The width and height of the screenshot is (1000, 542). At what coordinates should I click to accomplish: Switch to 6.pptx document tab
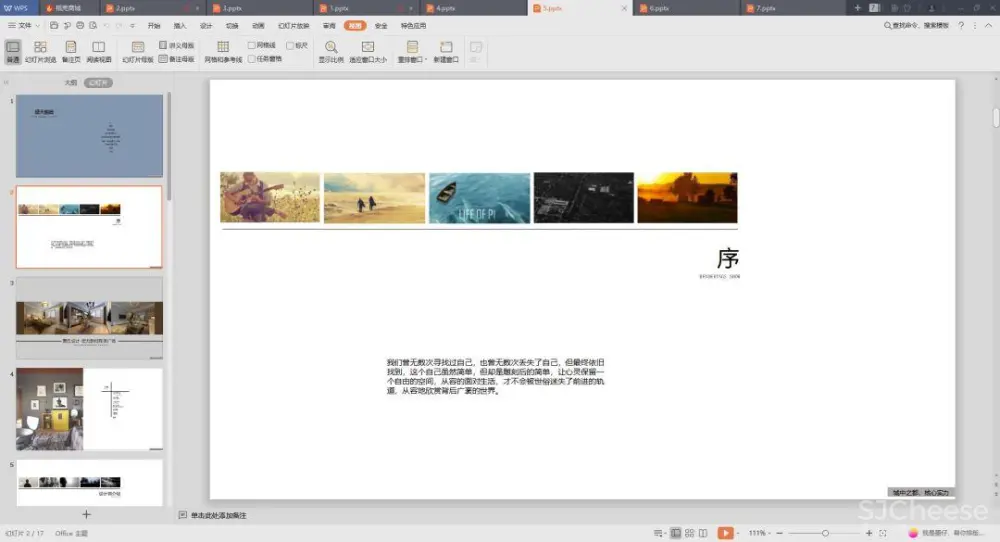pyautogui.click(x=686, y=8)
